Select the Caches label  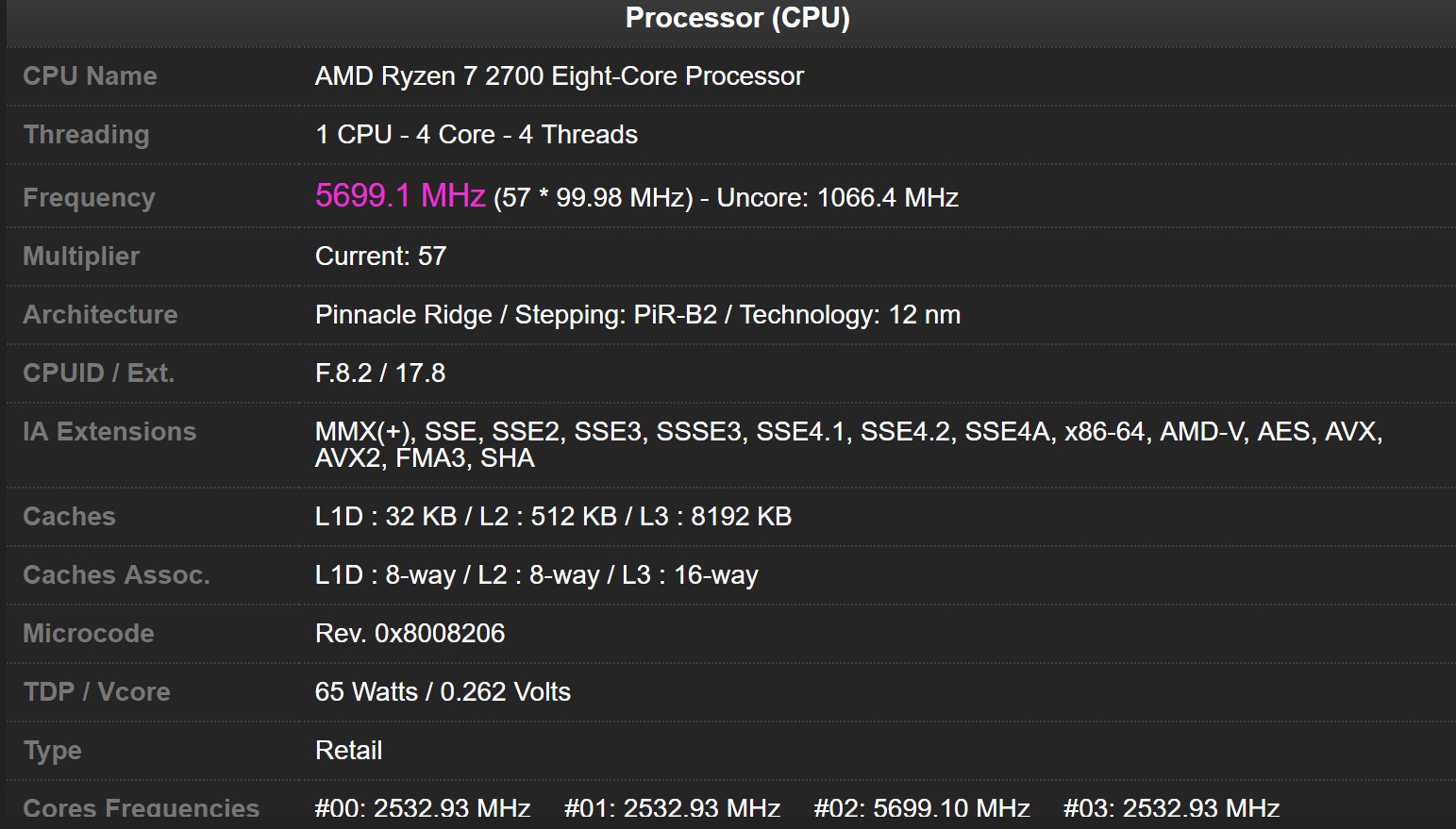click(69, 517)
